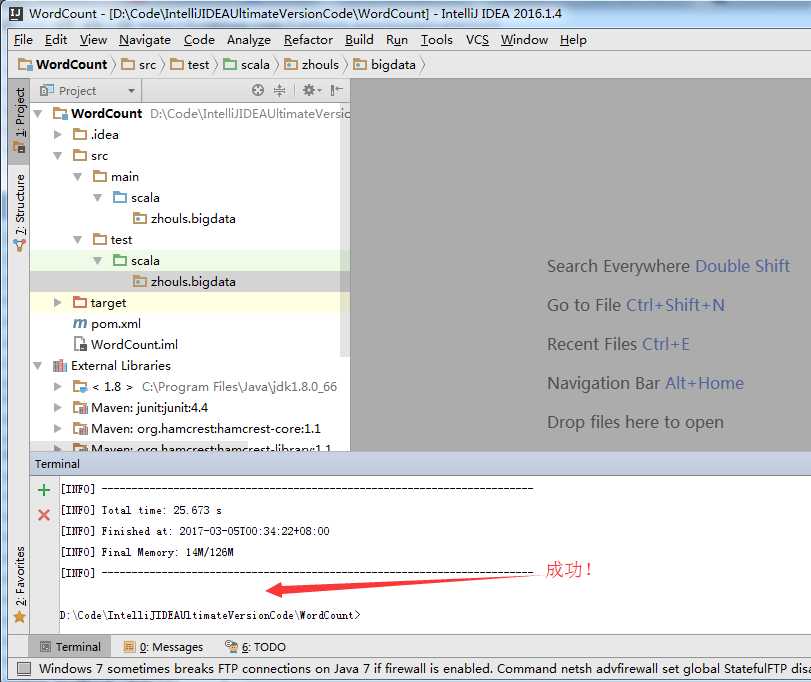Click test scala source folder icon
The height and width of the screenshot is (682, 811).
[x=120, y=260]
